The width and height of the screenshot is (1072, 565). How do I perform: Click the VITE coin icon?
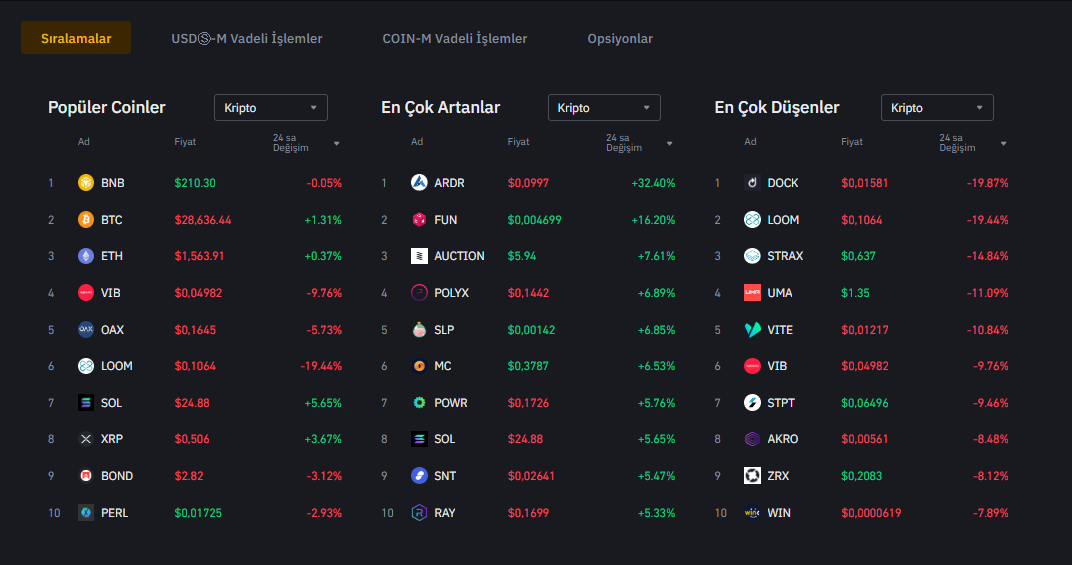pos(753,330)
